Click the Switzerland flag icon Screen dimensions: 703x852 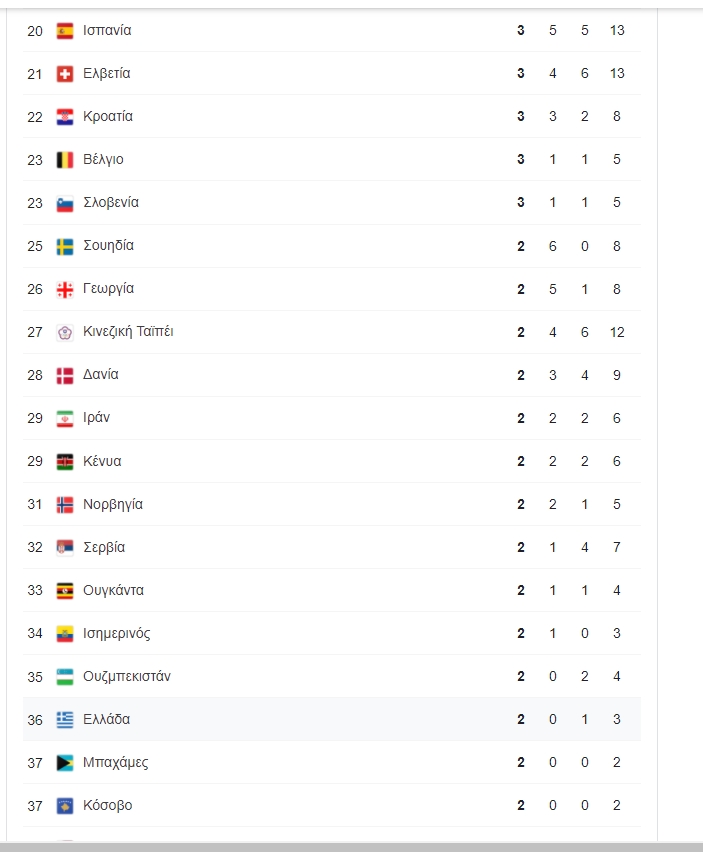(x=65, y=74)
